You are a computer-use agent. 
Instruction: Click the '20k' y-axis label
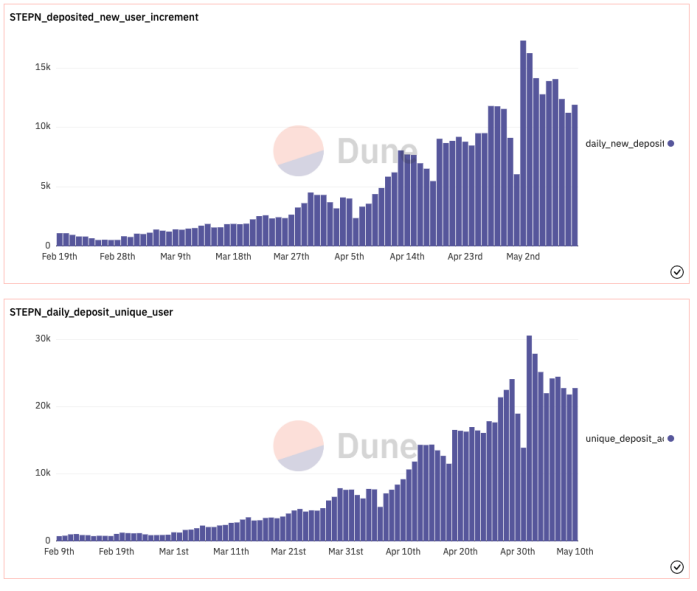coord(43,406)
